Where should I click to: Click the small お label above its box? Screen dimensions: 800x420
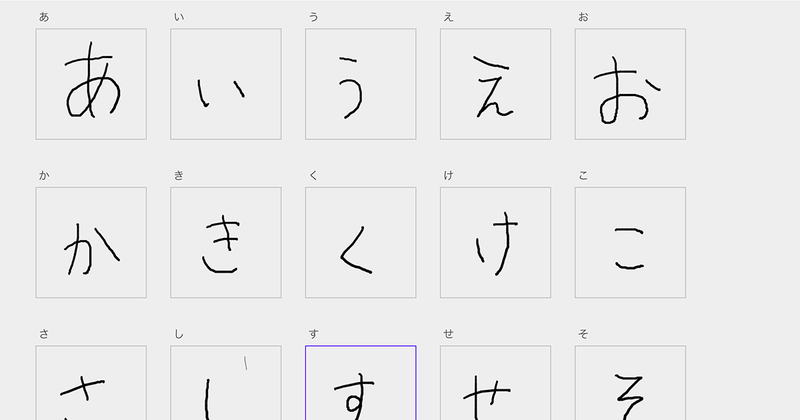[583, 17]
